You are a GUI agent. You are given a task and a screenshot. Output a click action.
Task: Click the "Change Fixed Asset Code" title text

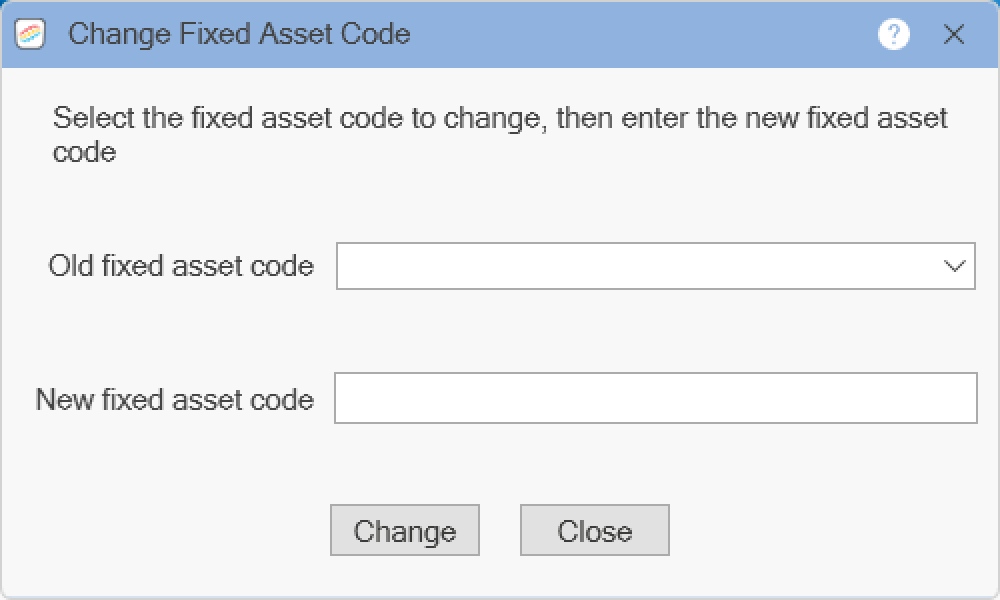point(239,35)
